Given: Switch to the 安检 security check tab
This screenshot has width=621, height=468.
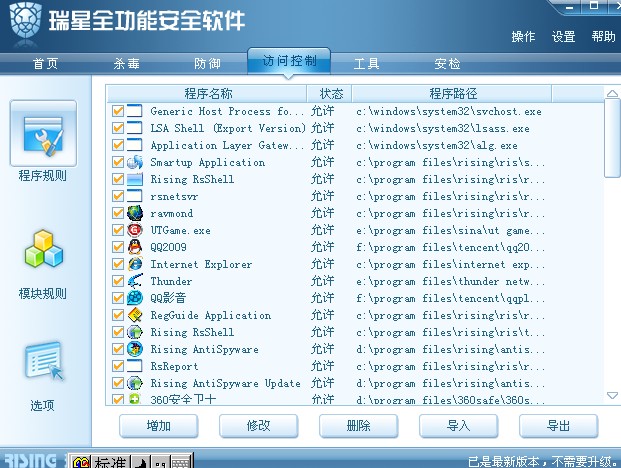Looking at the screenshot, I should [447, 63].
